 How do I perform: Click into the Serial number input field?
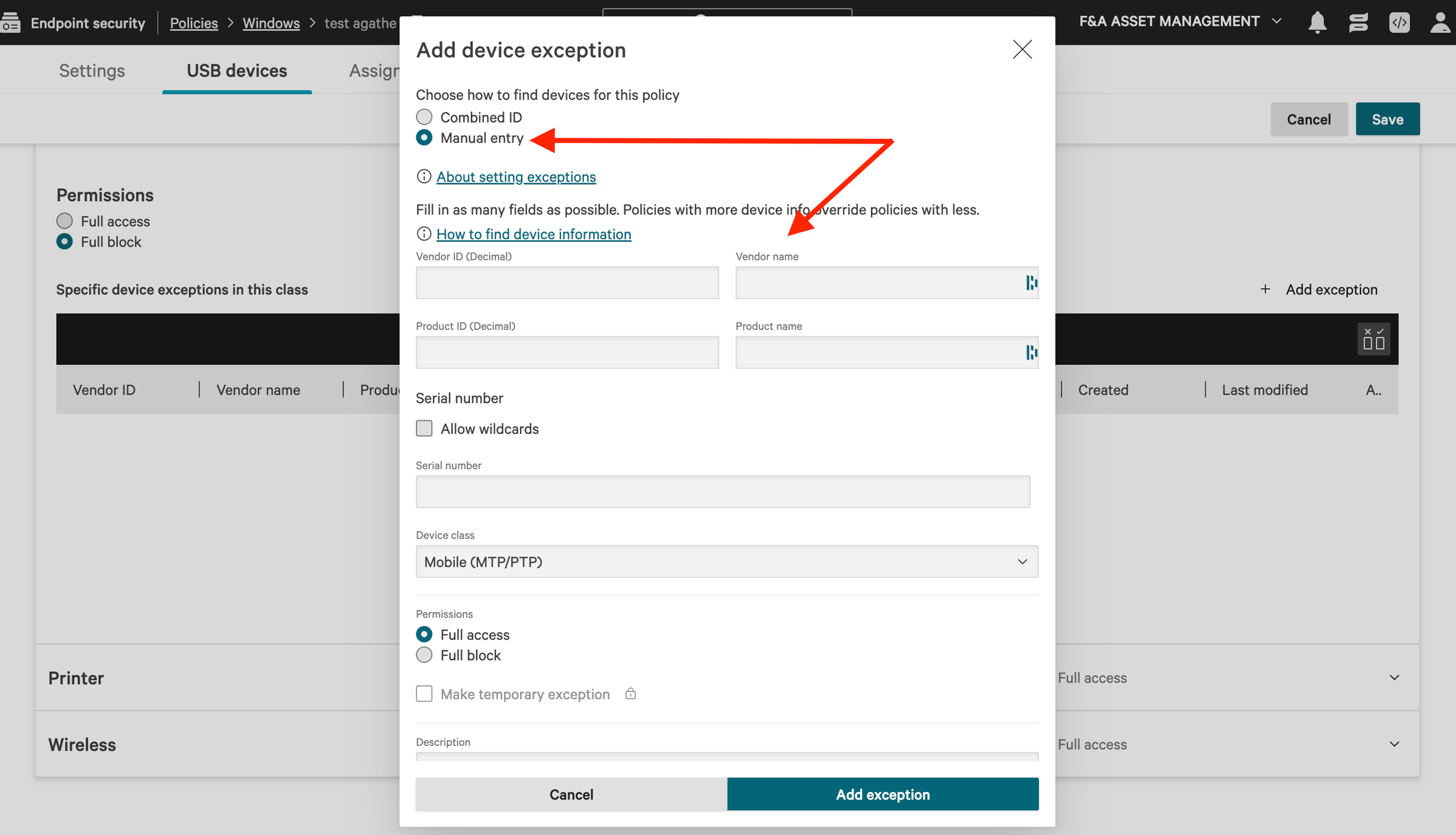[722, 492]
